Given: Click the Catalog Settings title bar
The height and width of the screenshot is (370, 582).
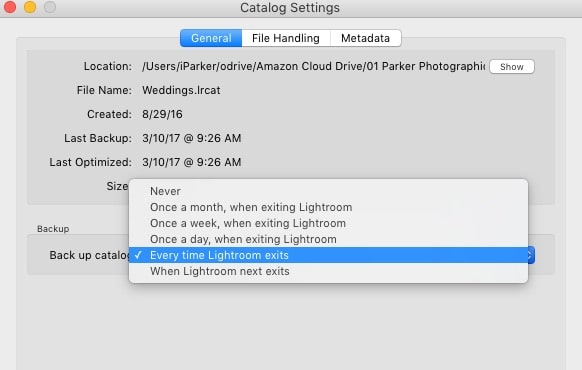Looking at the screenshot, I should click(x=290, y=8).
